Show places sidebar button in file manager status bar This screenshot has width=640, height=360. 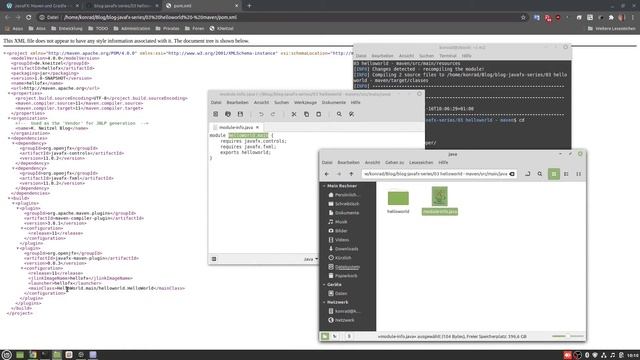[325, 336]
